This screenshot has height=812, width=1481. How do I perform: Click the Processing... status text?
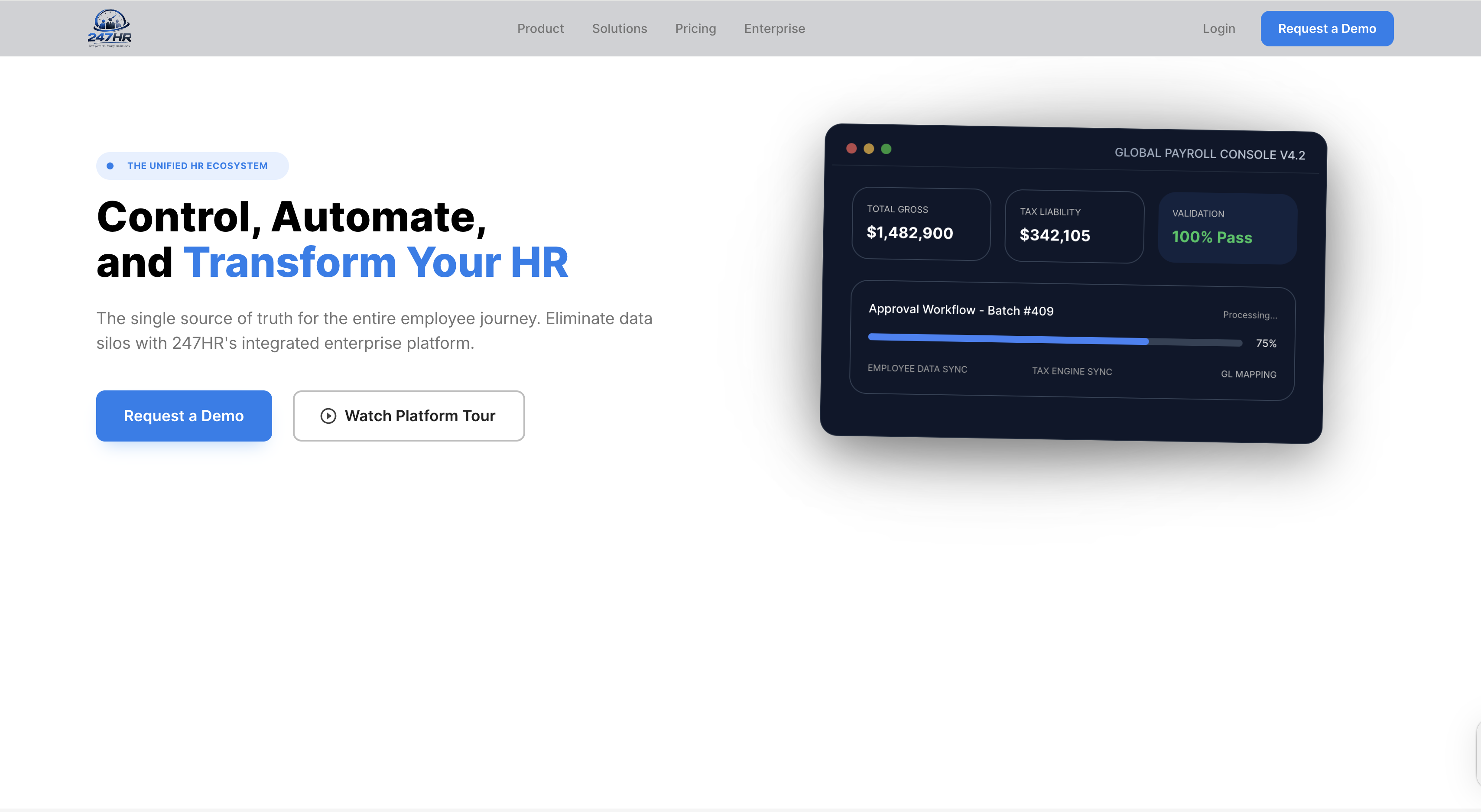[1250, 315]
